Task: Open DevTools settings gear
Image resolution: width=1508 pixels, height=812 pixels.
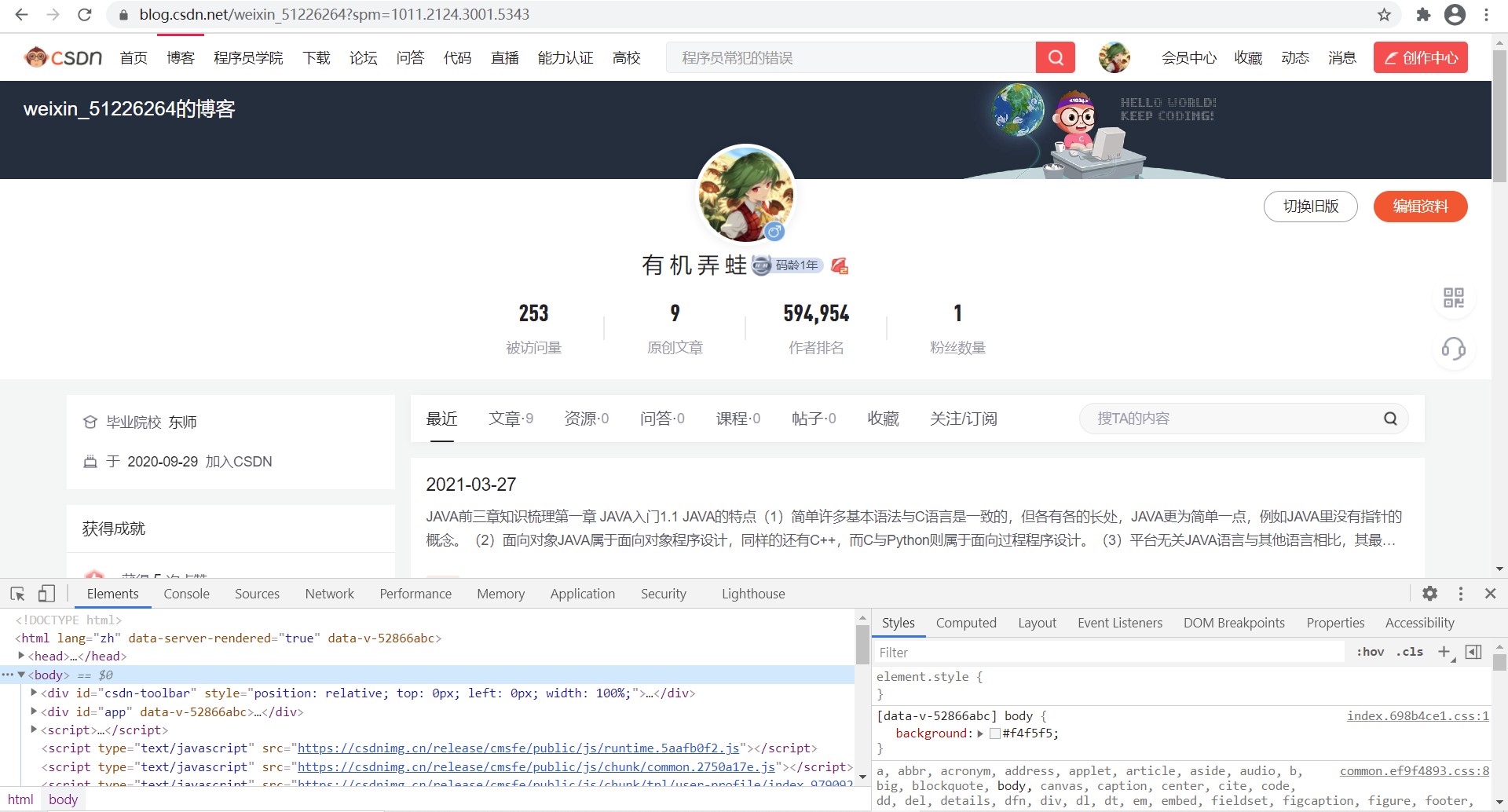Action: pos(1430,594)
